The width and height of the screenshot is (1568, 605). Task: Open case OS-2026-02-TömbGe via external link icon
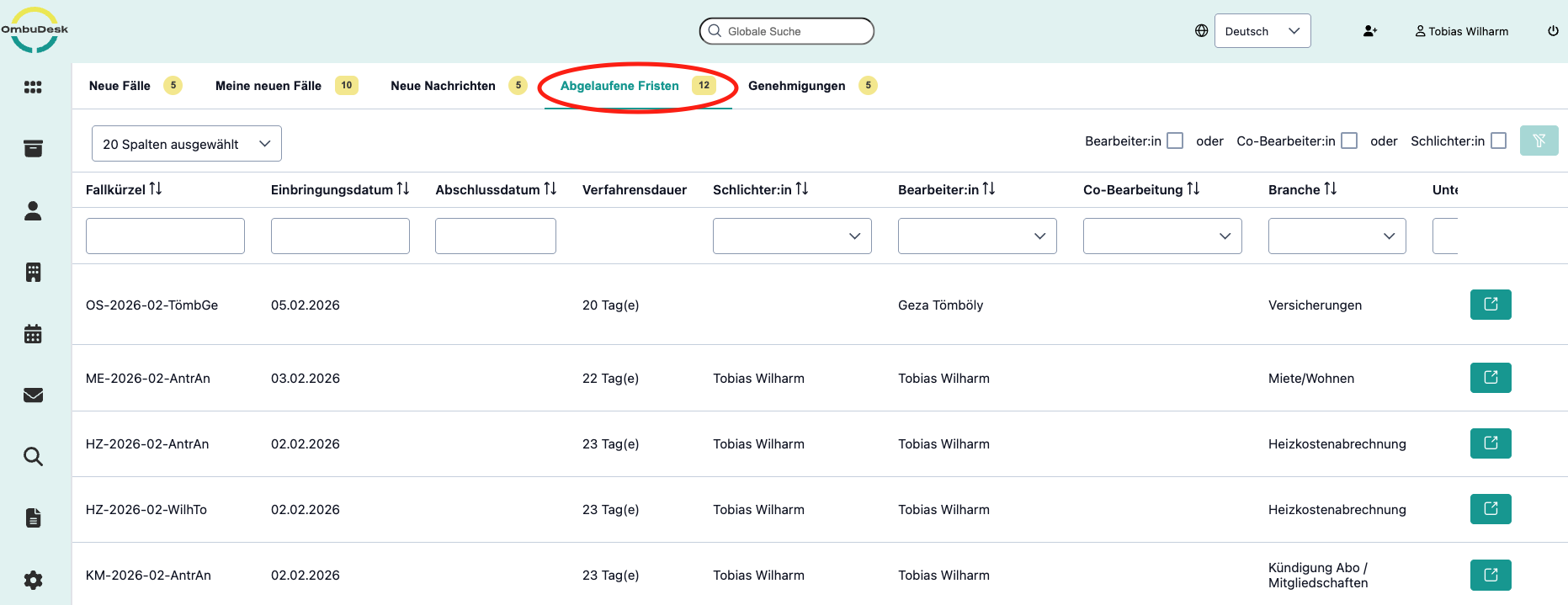[x=1490, y=305]
